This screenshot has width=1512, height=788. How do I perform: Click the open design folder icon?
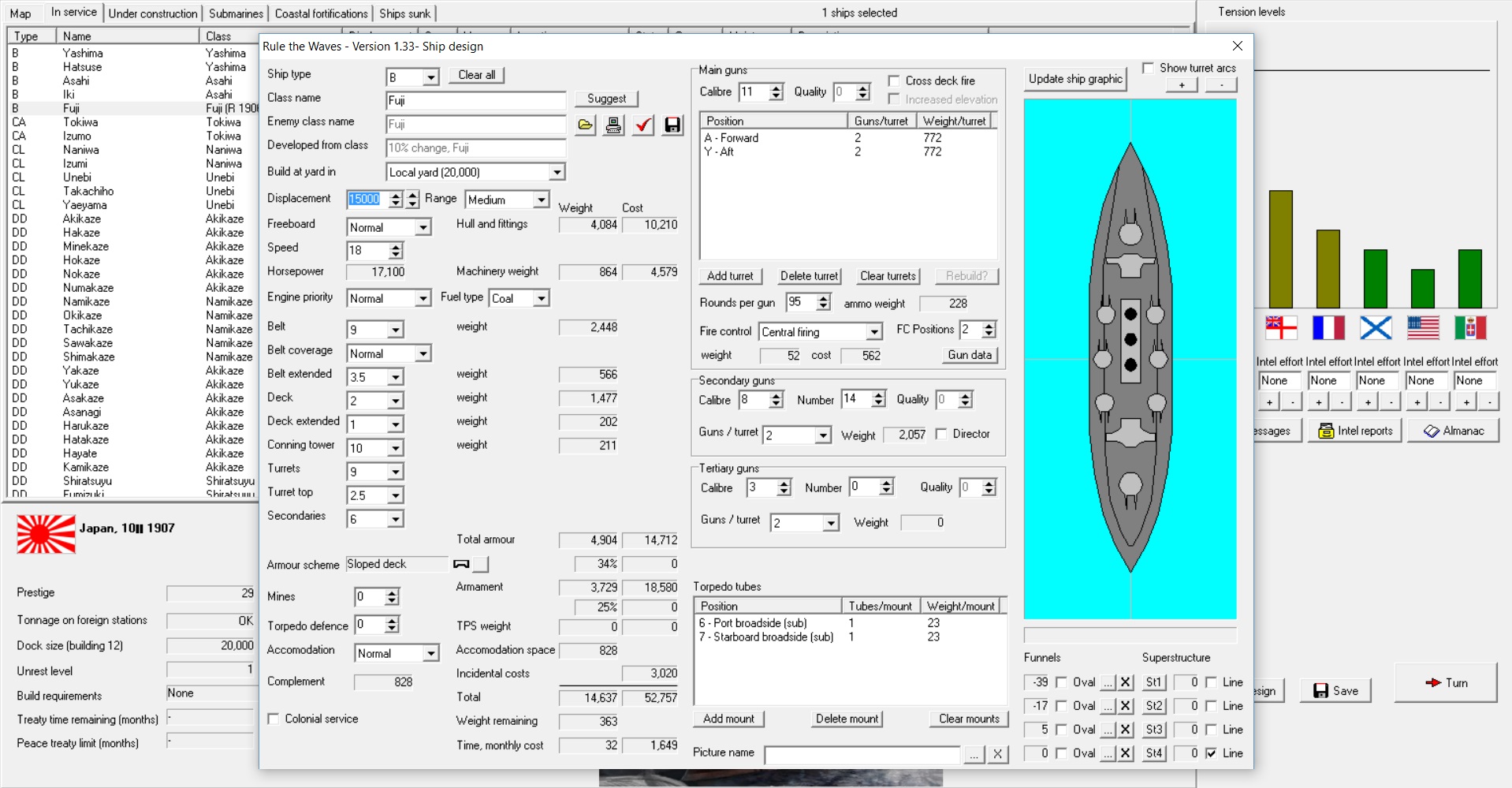coord(585,125)
